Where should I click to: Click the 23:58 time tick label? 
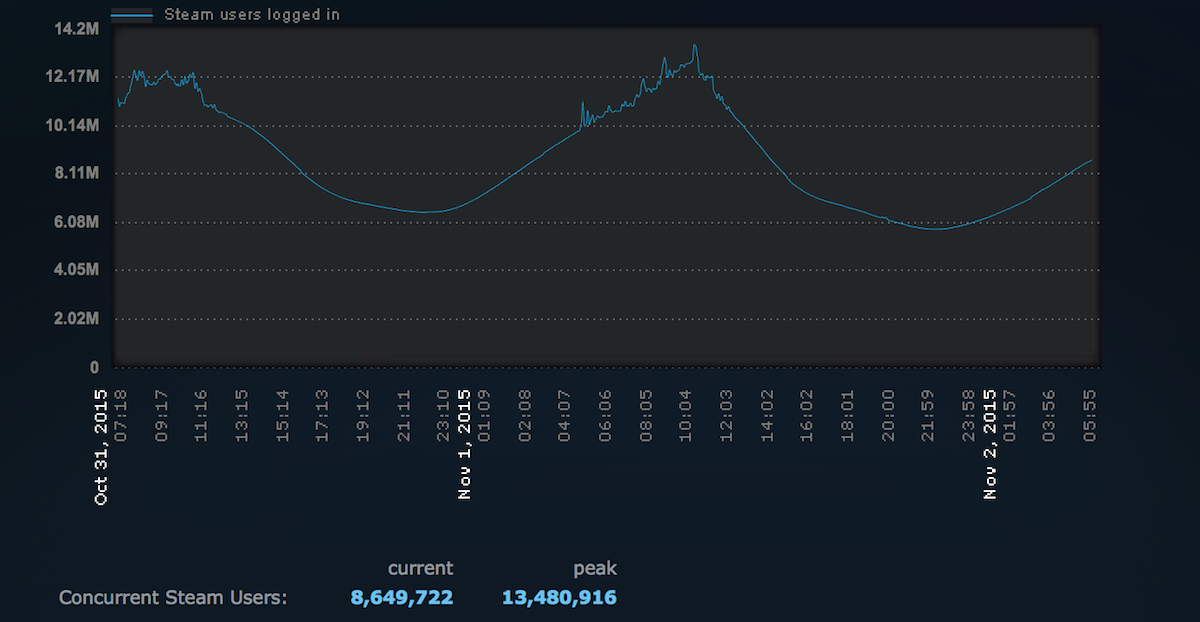969,416
